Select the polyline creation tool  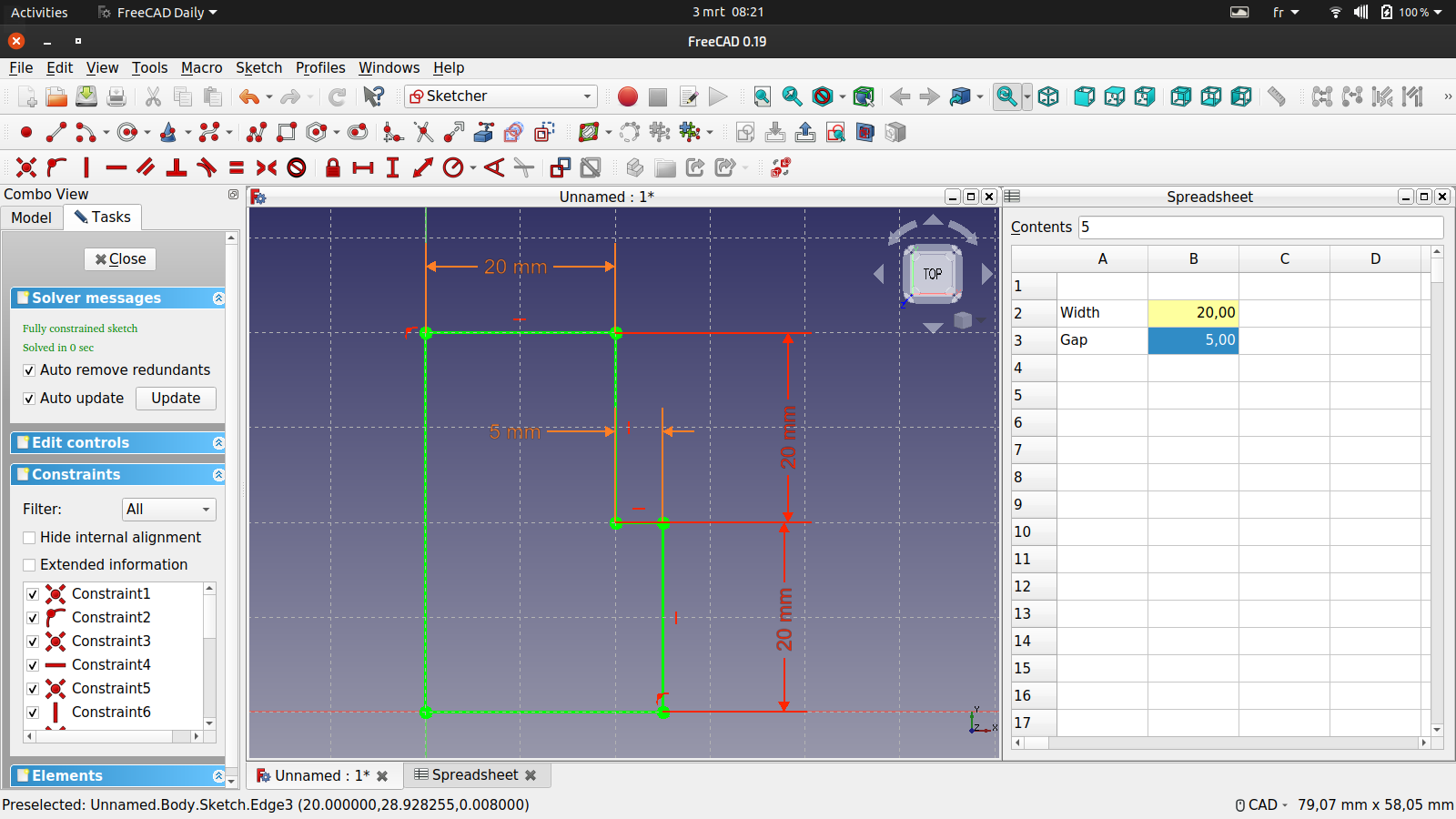coord(257,133)
